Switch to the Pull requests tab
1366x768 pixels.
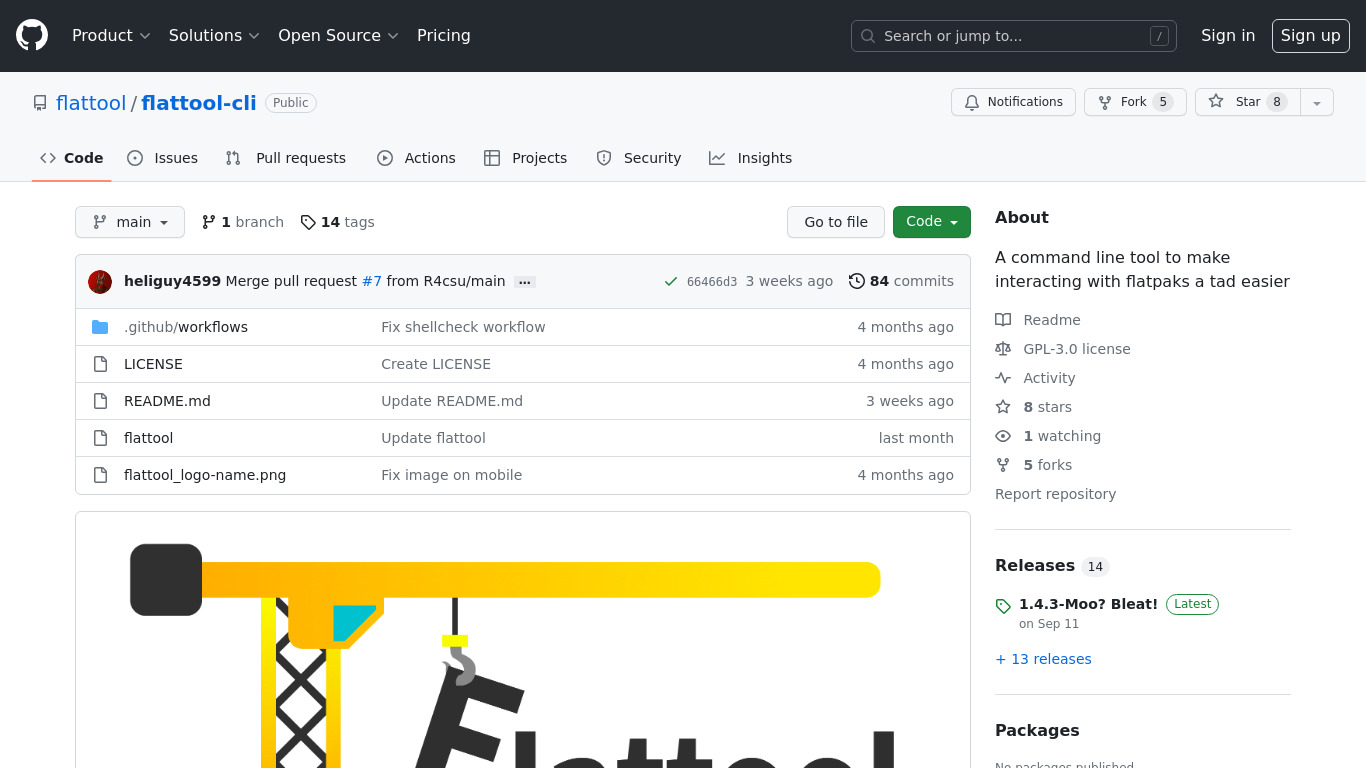pyautogui.click(x=286, y=158)
